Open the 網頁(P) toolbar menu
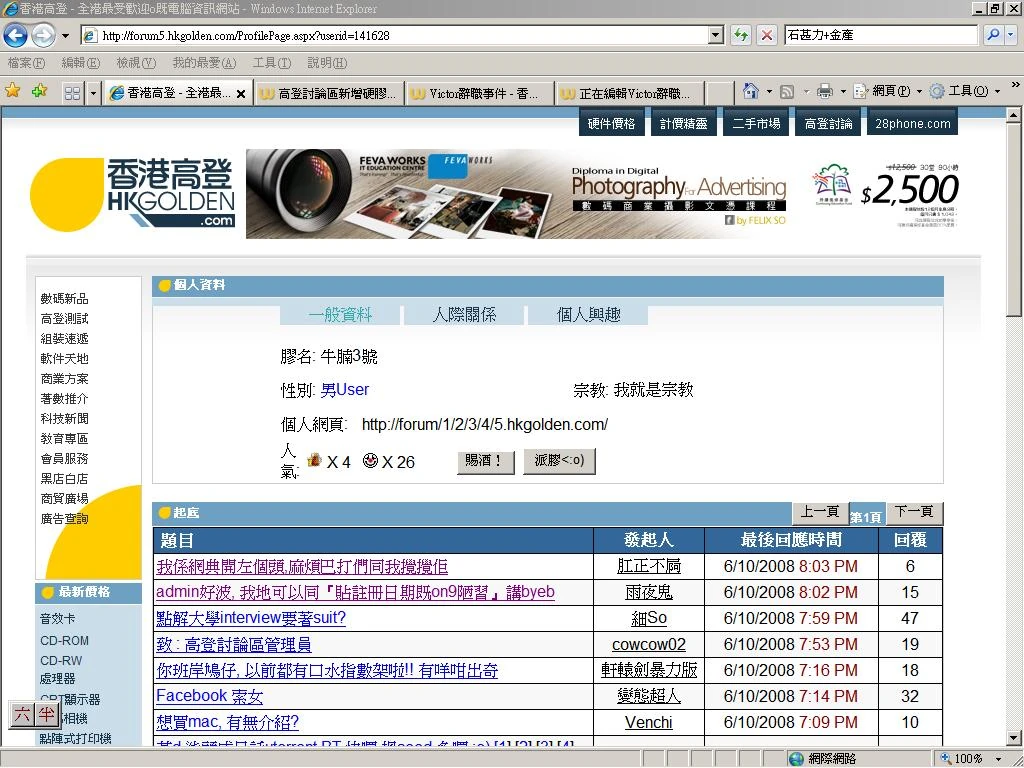The height and width of the screenshot is (768, 1024). click(887, 91)
